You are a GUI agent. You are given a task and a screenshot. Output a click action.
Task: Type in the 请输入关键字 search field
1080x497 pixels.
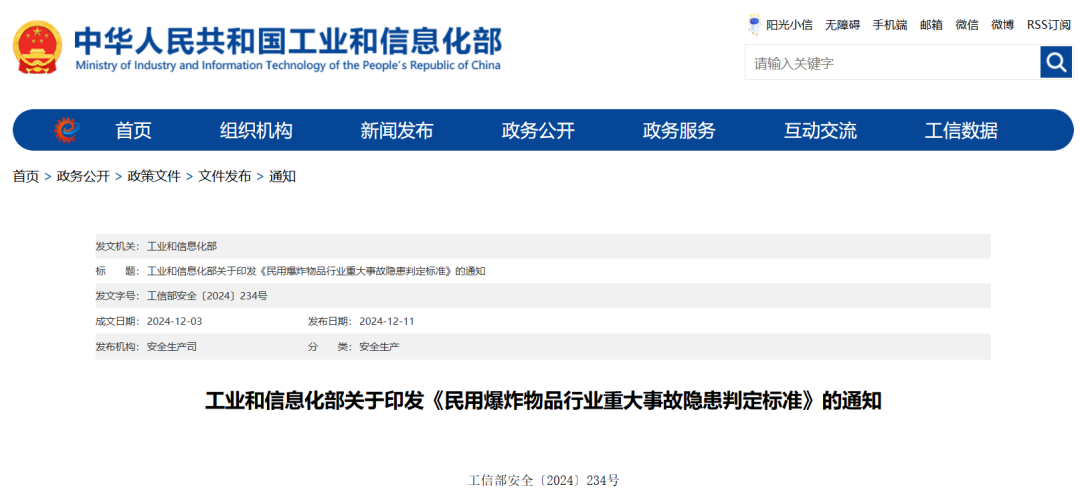[891, 63]
